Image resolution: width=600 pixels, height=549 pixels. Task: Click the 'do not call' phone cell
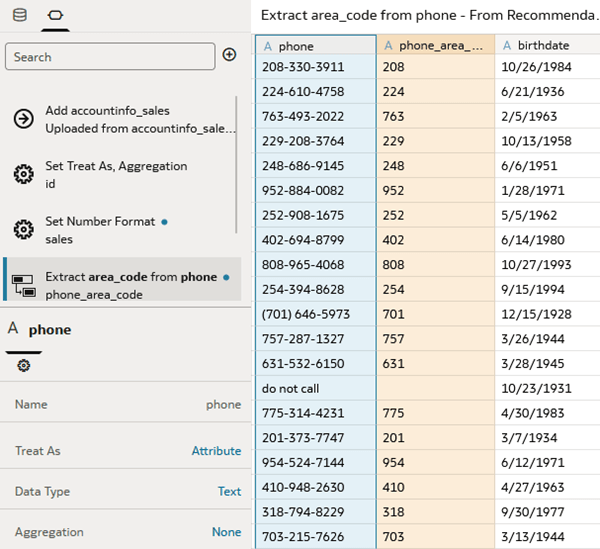tap(315, 387)
